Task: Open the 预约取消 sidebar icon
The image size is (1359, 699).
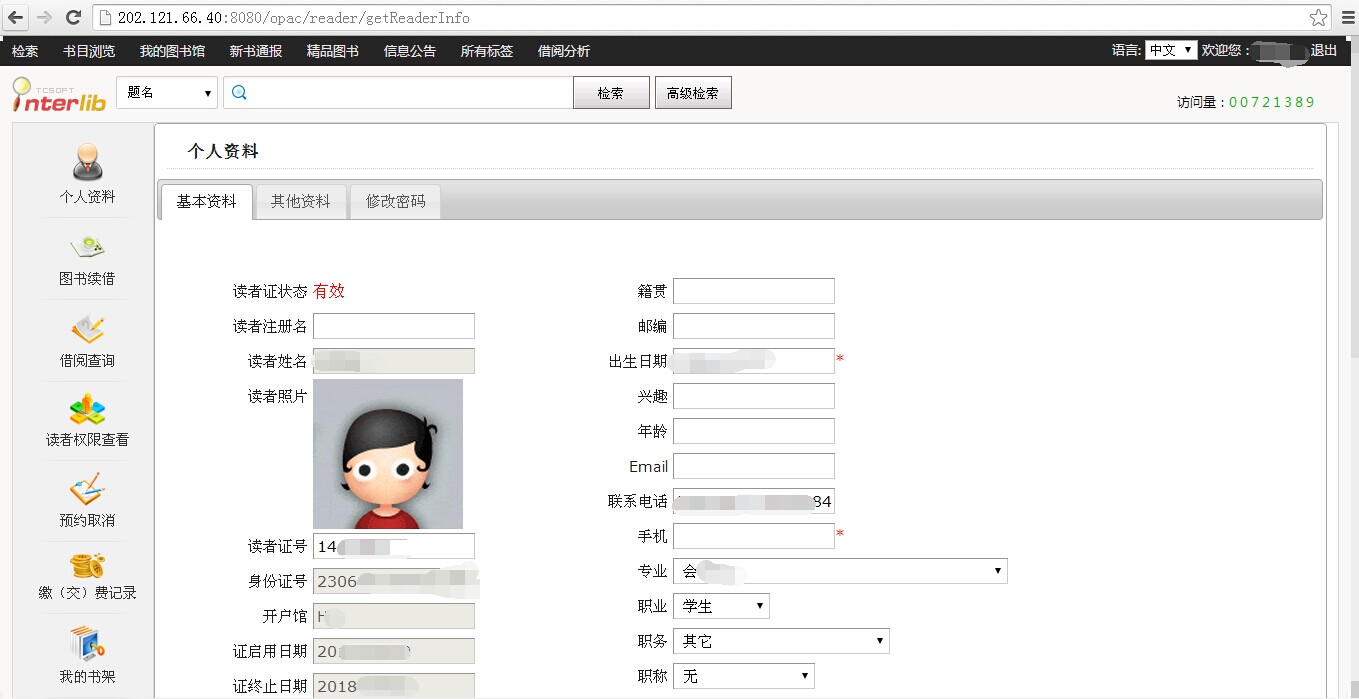Action: pyautogui.click(x=87, y=490)
